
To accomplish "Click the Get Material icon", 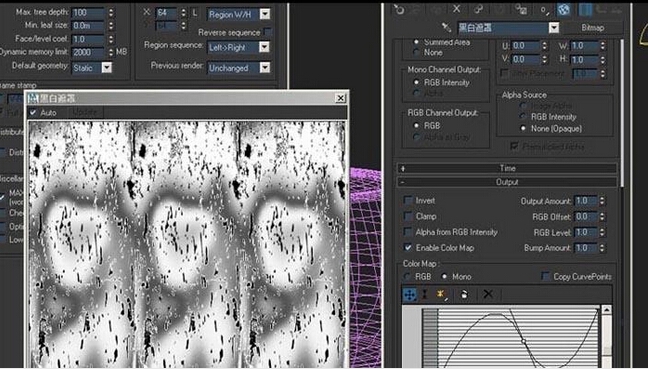I will [399, 9].
